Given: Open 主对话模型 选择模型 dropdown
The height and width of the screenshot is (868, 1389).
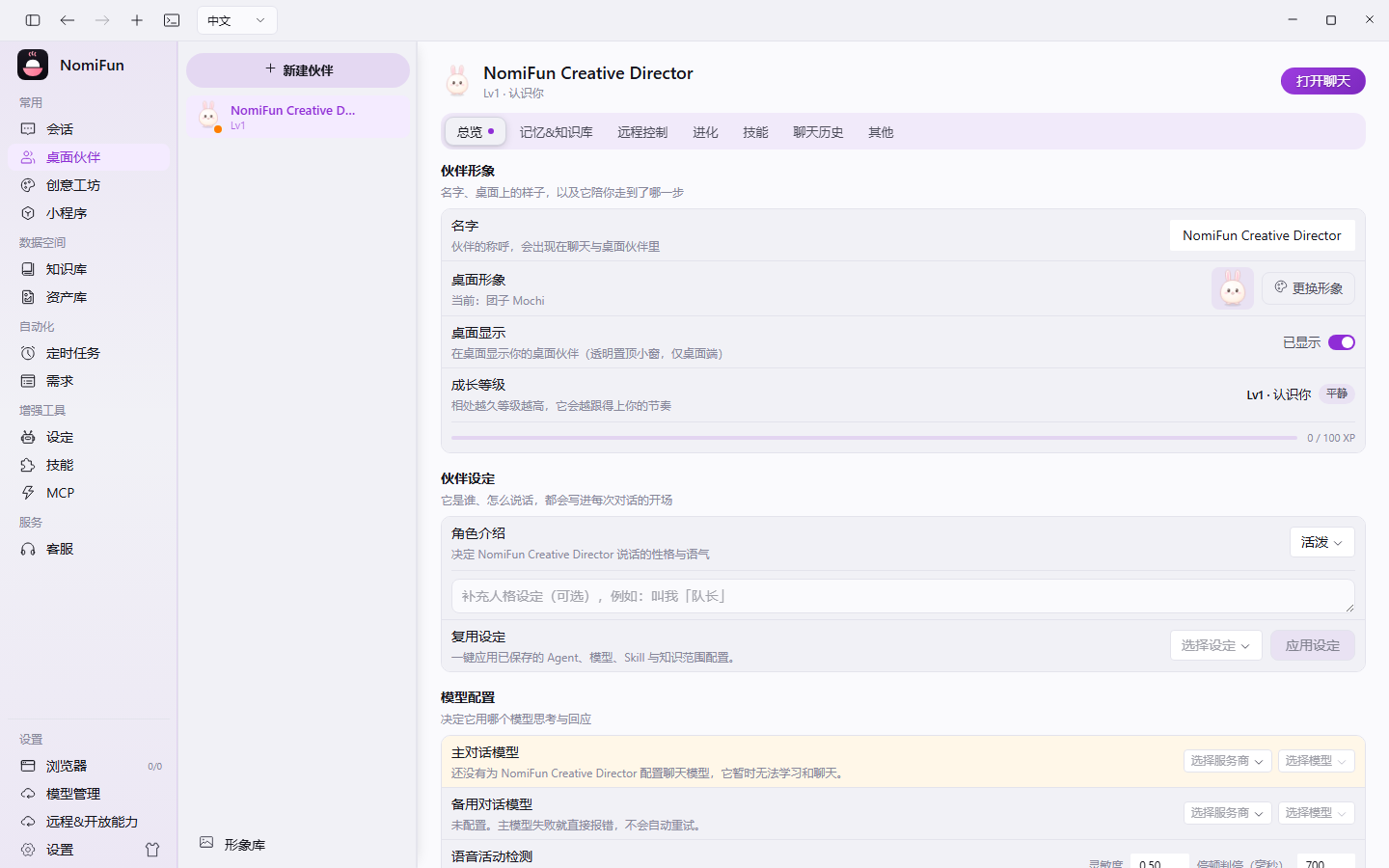Looking at the screenshot, I should [x=1316, y=761].
